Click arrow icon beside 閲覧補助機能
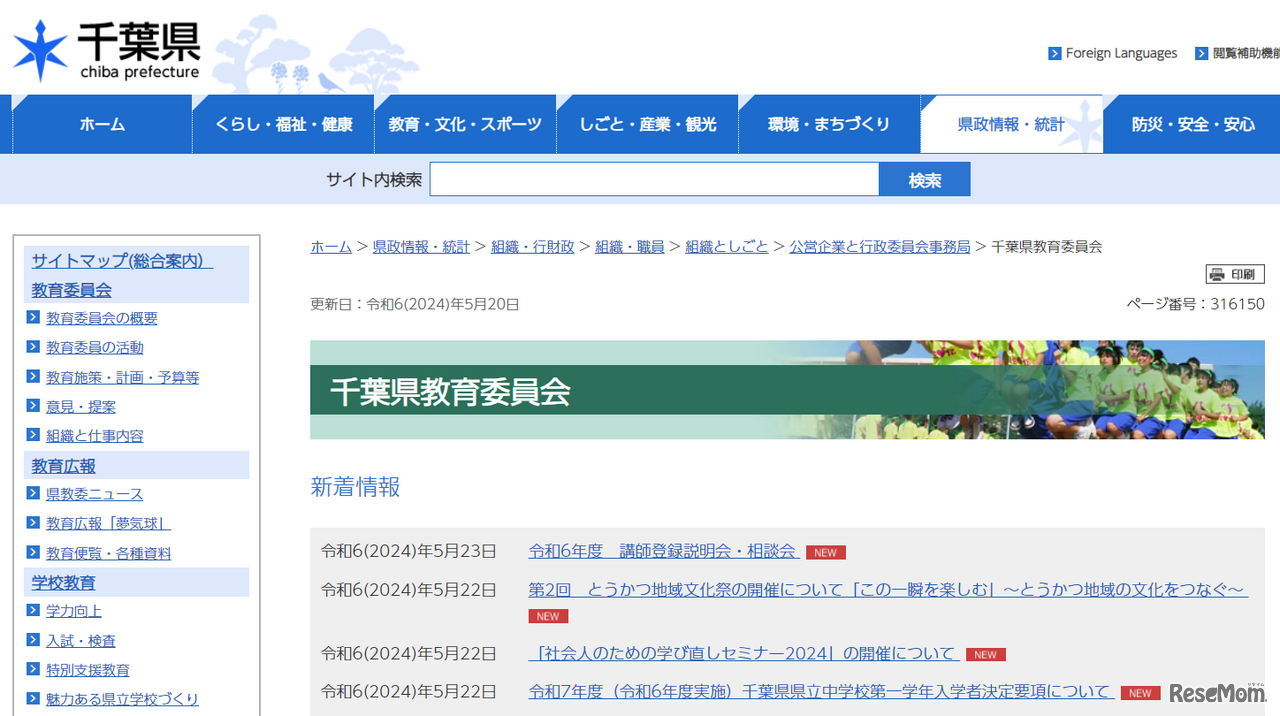The width and height of the screenshot is (1280, 716). click(1202, 53)
